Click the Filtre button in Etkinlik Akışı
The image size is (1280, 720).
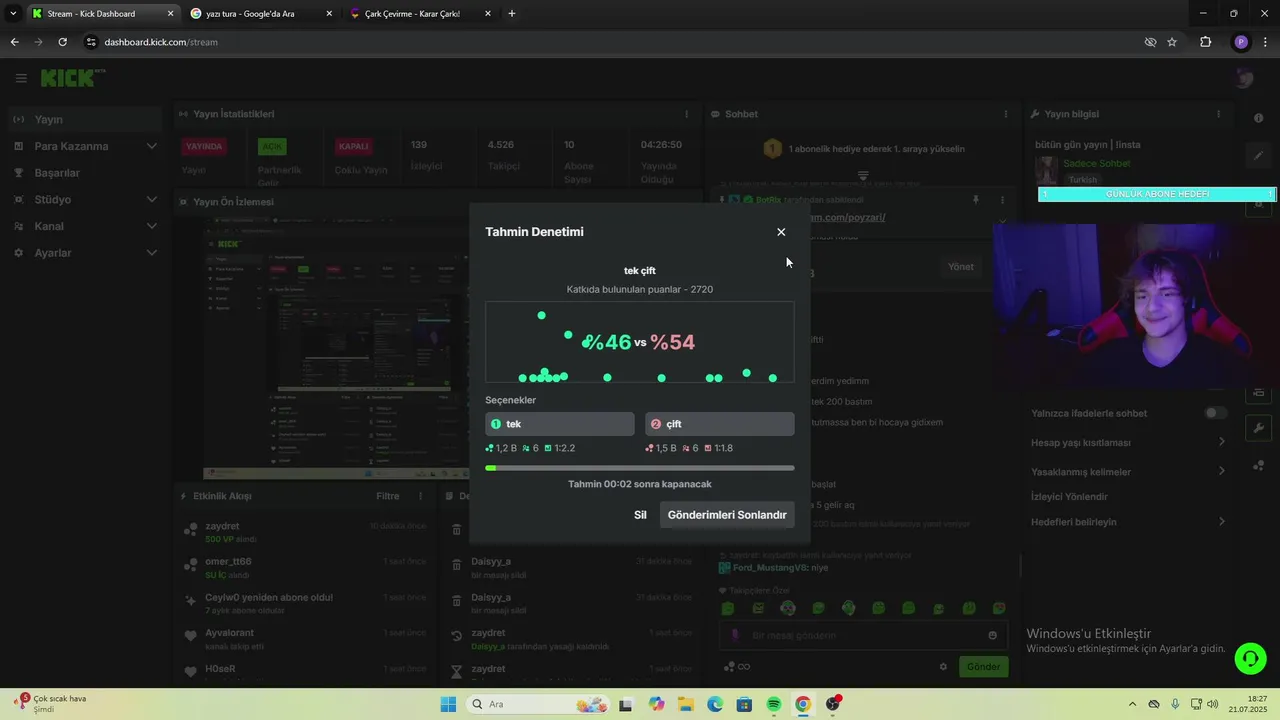(387, 496)
